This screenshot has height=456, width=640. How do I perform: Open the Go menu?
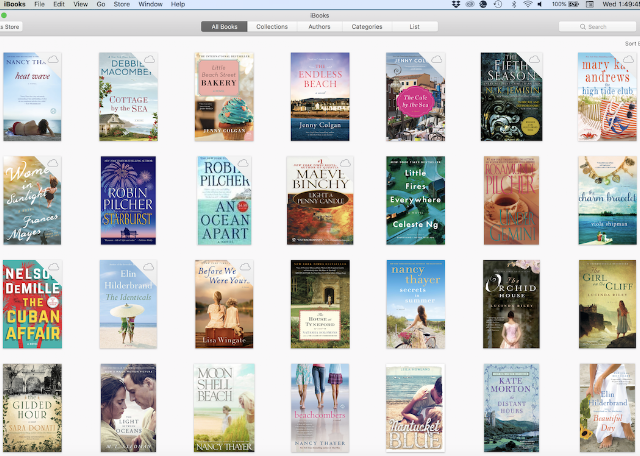101,4
